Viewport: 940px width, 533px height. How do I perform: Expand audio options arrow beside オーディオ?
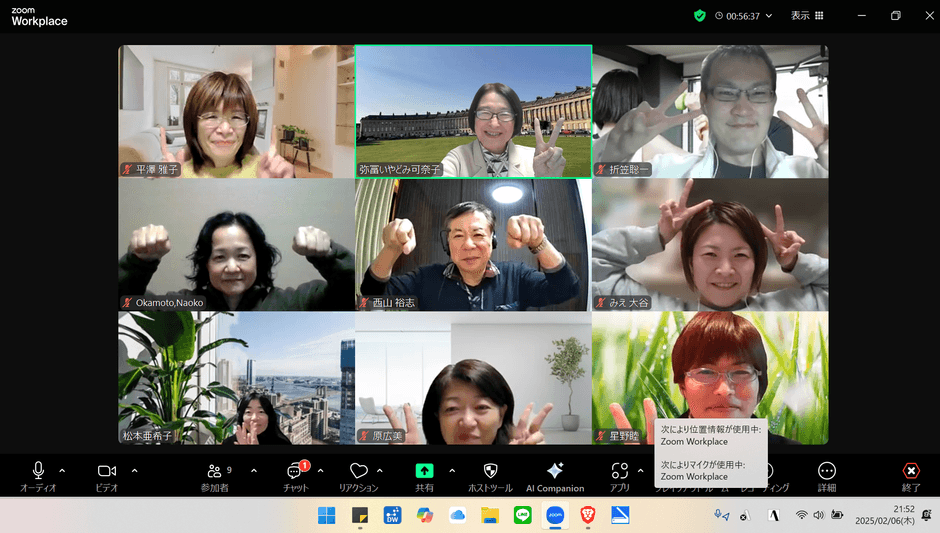62,470
